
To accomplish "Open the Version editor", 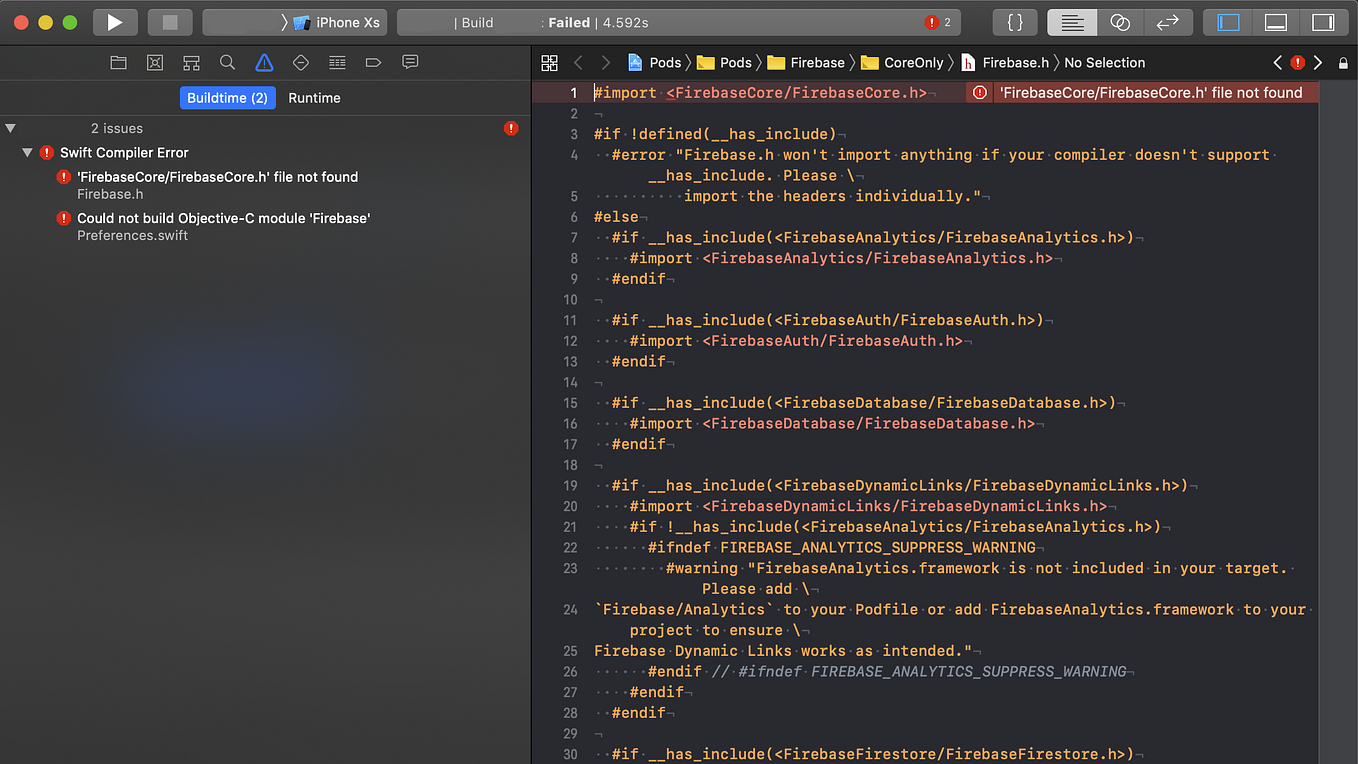I will coord(1169,22).
